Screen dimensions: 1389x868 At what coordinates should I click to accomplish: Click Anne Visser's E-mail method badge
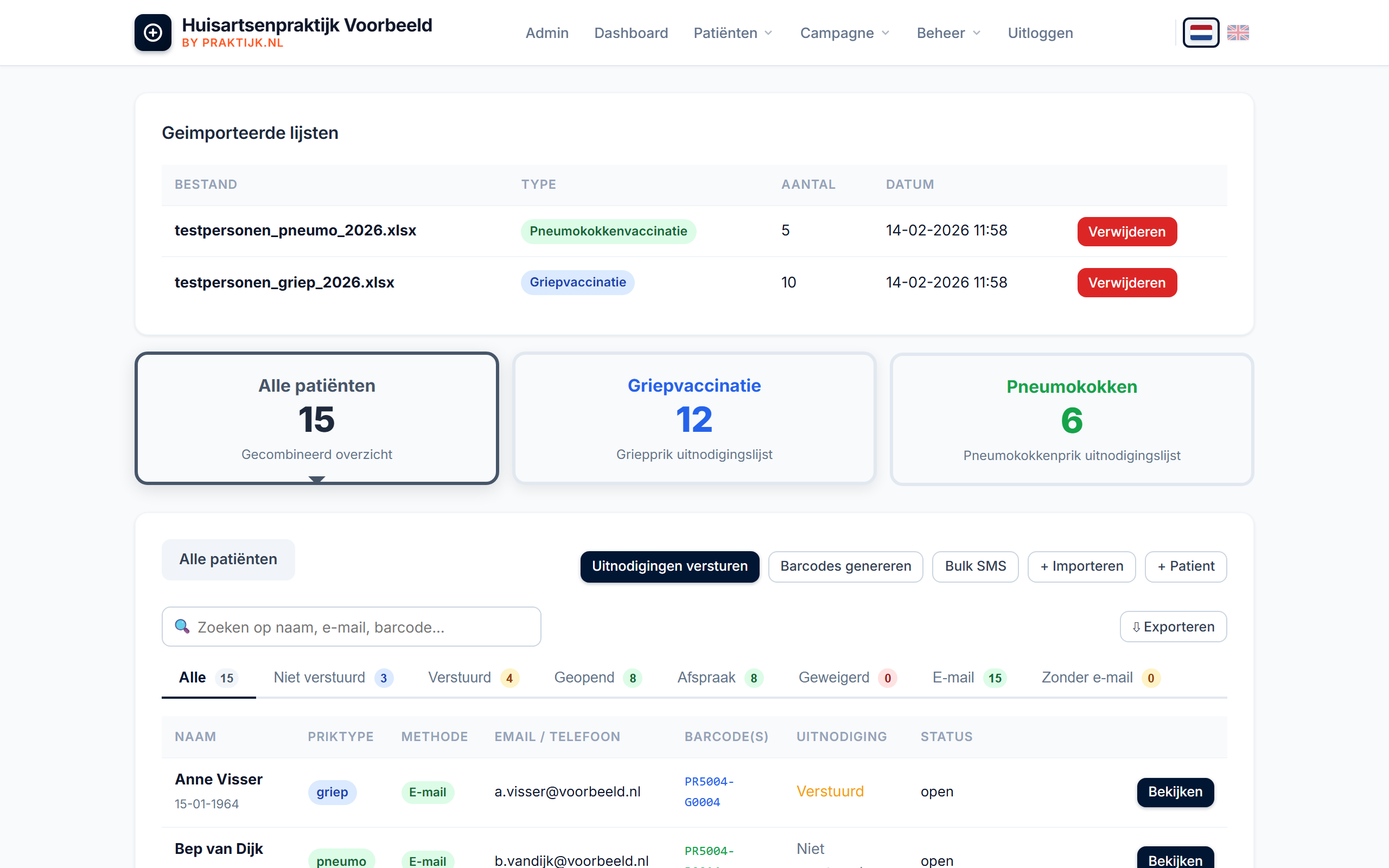coord(427,792)
